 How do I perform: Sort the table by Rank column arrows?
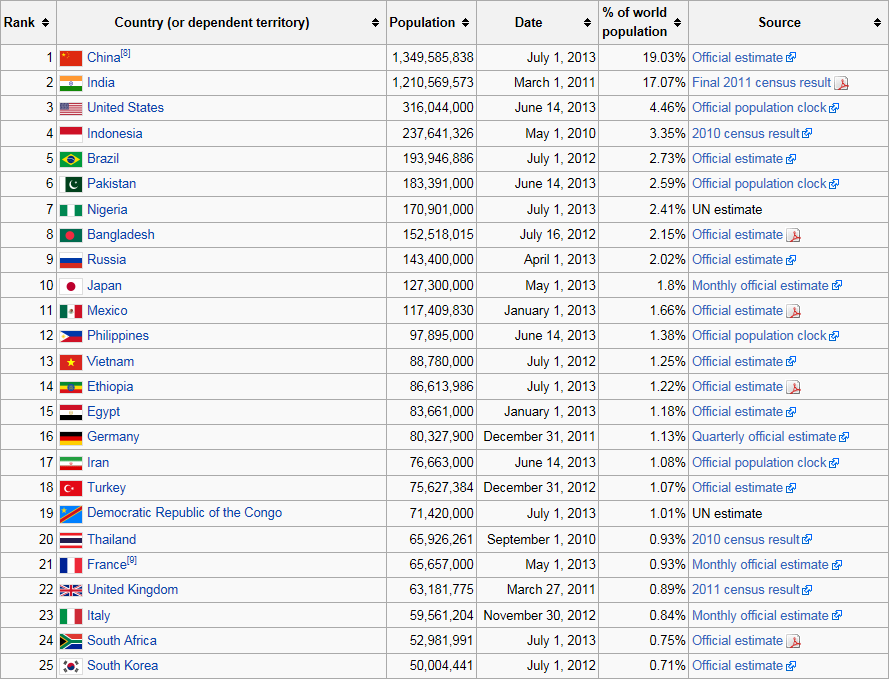47,22
